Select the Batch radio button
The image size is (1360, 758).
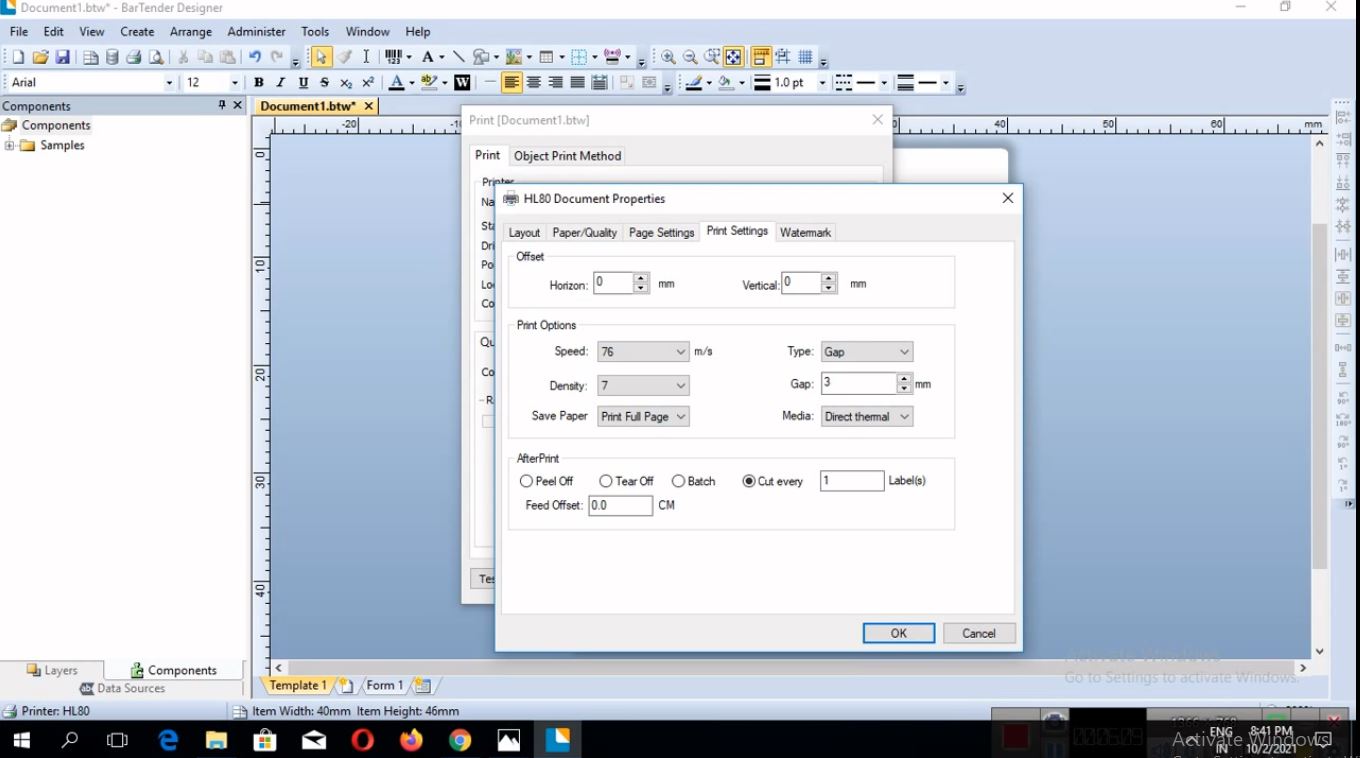click(678, 481)
